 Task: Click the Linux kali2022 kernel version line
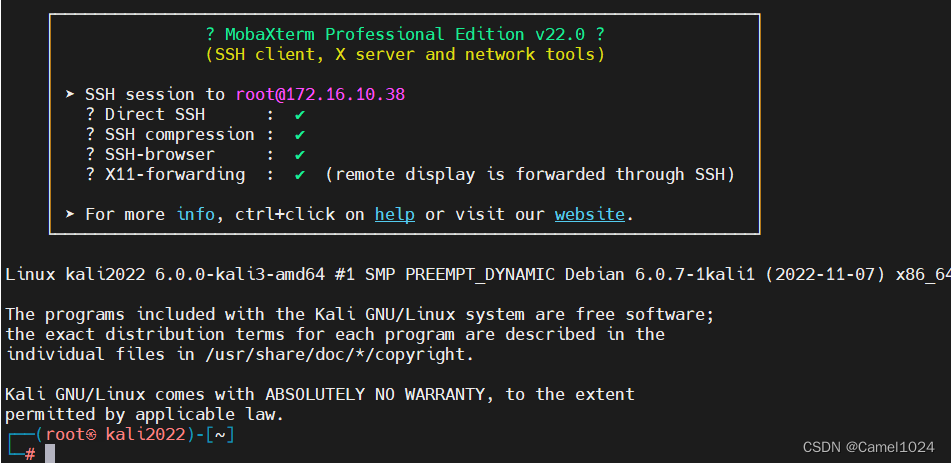coord(478,275)
